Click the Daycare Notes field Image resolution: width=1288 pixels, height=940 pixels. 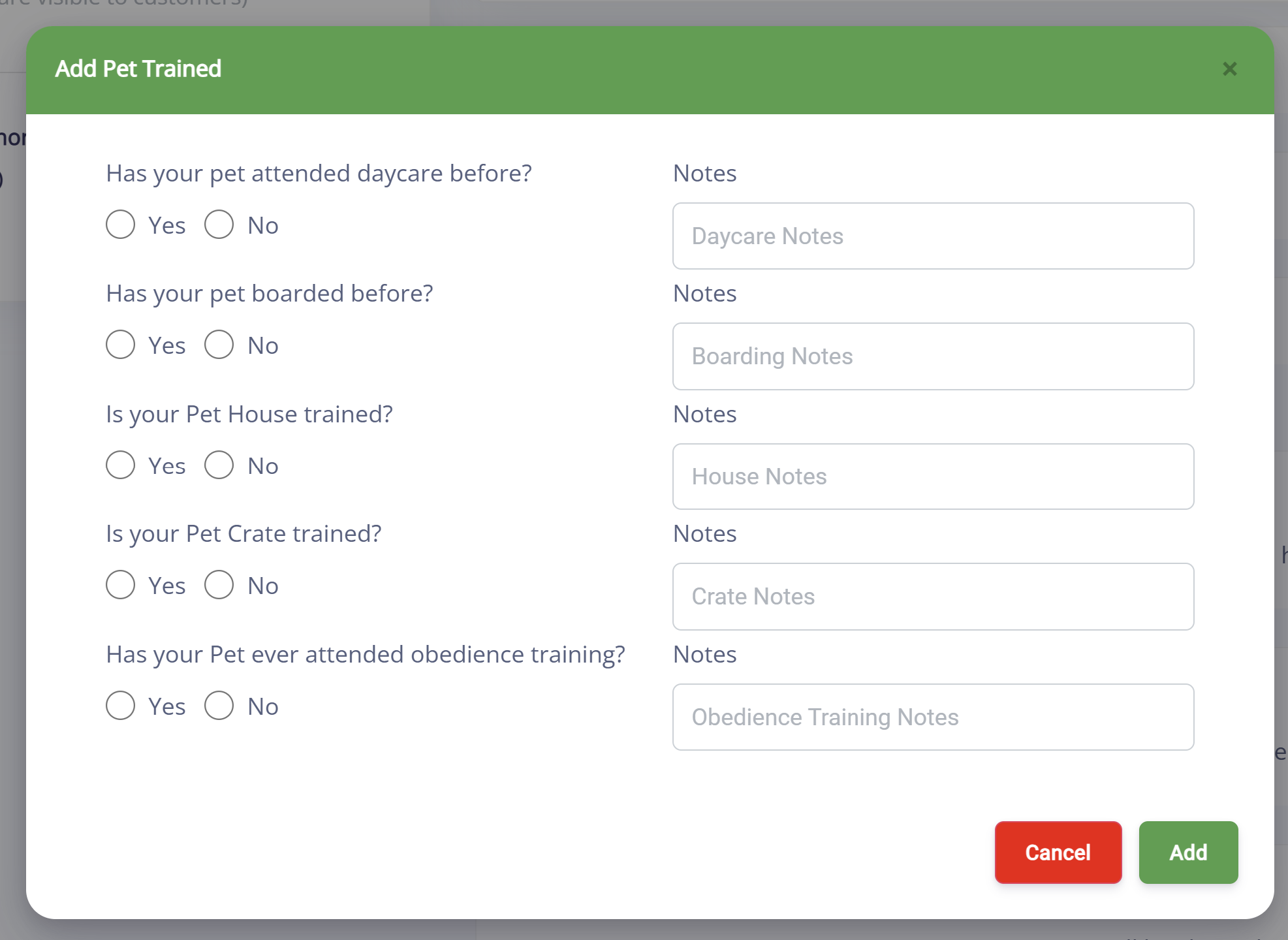pyautogui.click(x=933, y=236)
